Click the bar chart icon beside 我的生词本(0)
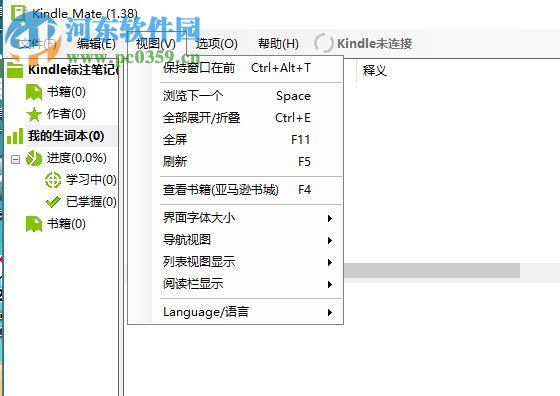This screenshot has height=396, width=560. point(15,136)
